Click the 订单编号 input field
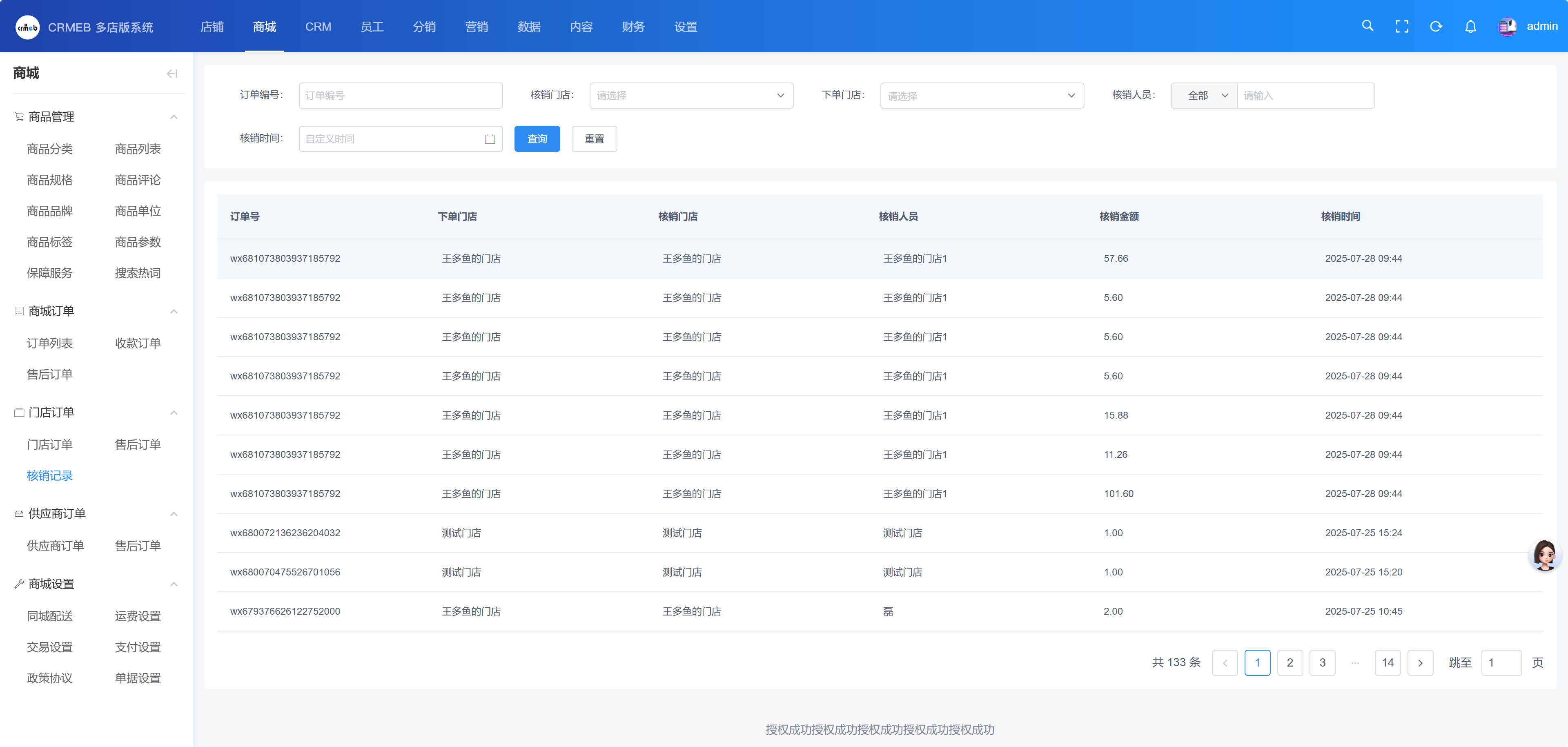 coord(401,96)
